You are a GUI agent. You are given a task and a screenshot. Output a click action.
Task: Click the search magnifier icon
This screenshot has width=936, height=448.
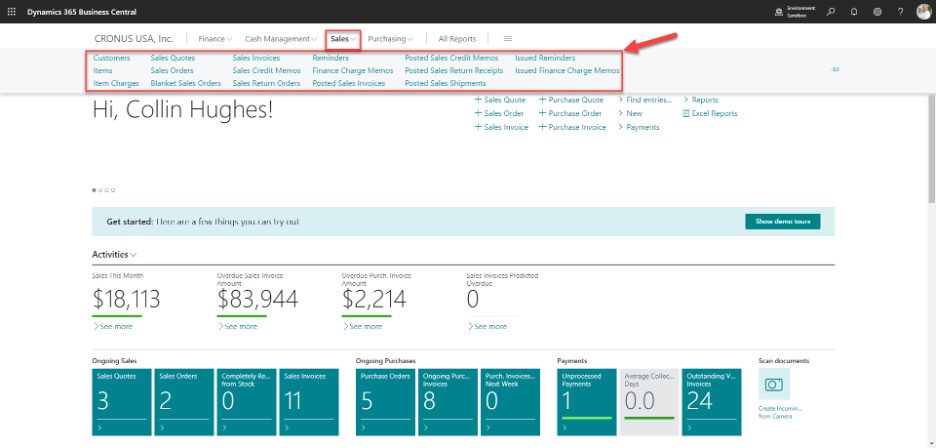click(830, 12)
